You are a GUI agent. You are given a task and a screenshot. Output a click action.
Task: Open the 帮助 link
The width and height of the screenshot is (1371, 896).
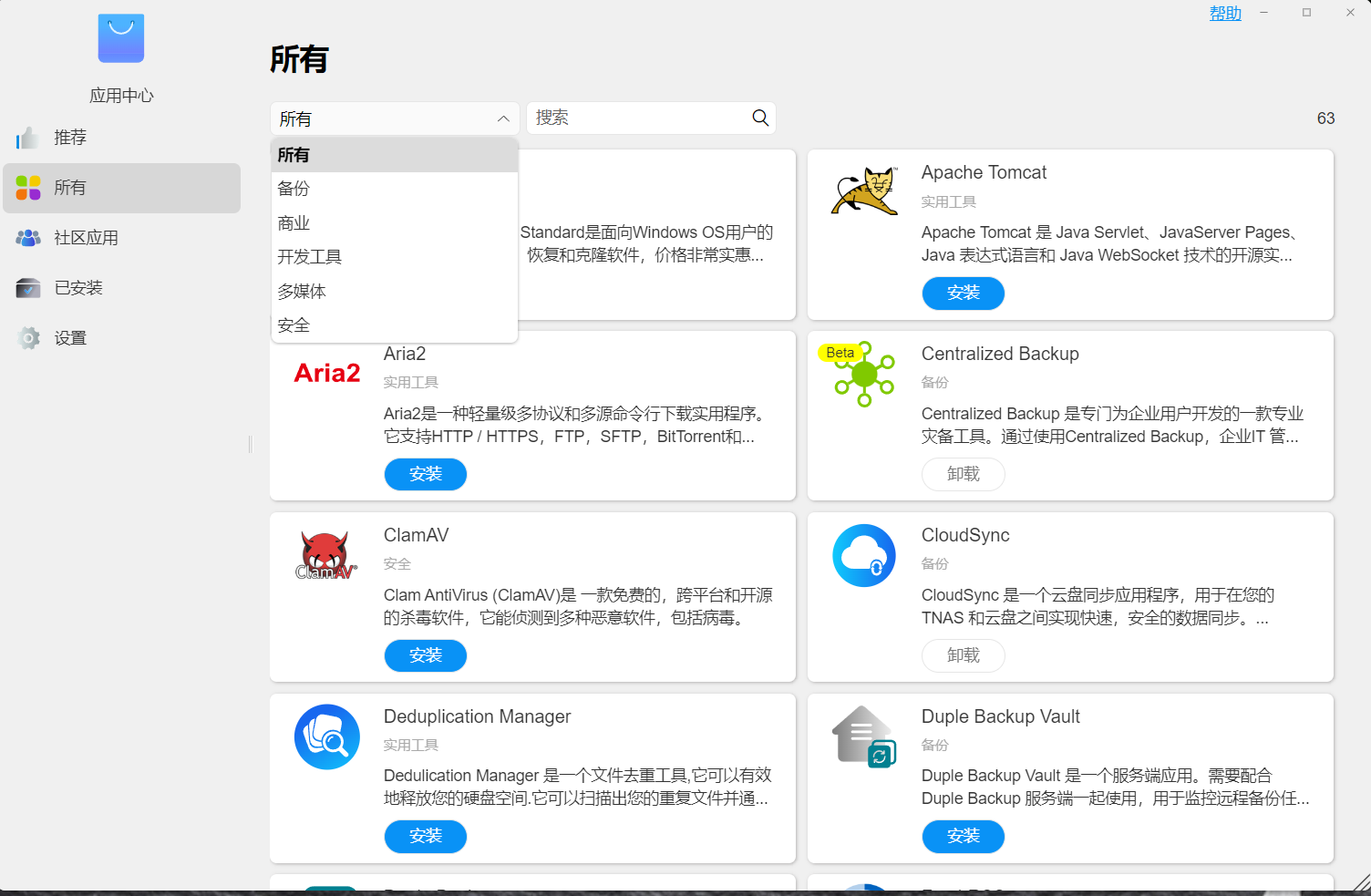point(1224,13)
